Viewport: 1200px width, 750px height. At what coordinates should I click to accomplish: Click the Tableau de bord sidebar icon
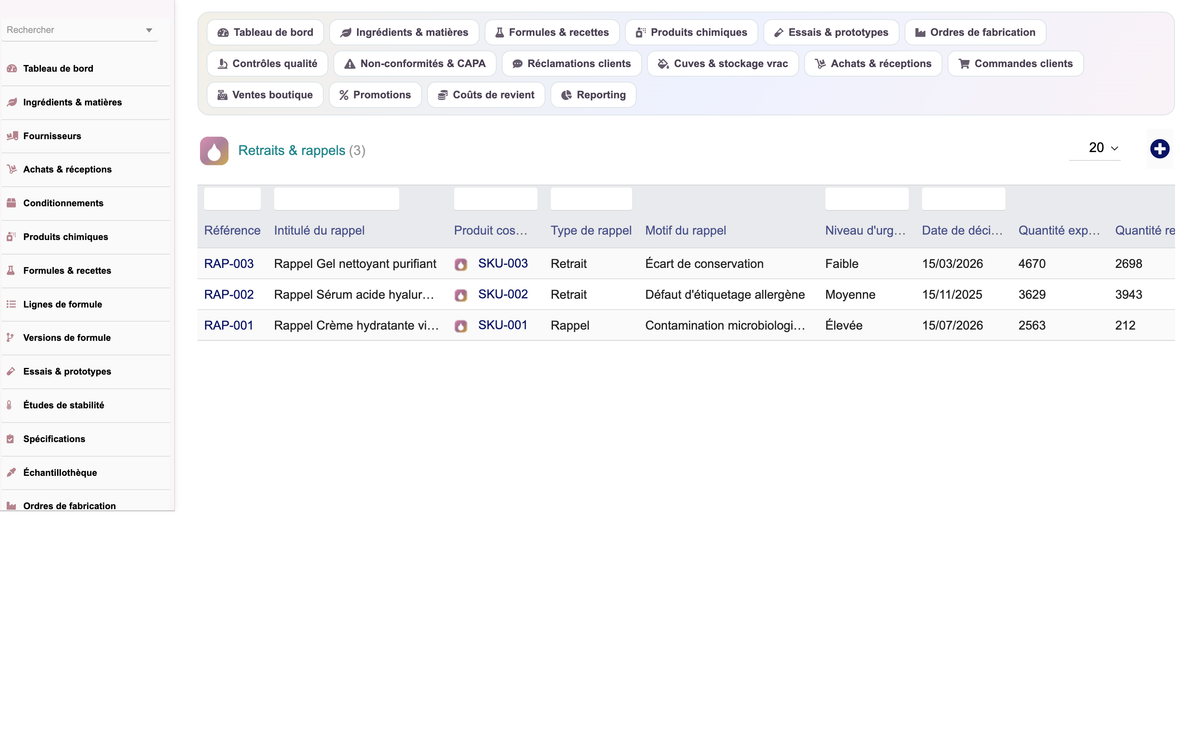(12, 69)
